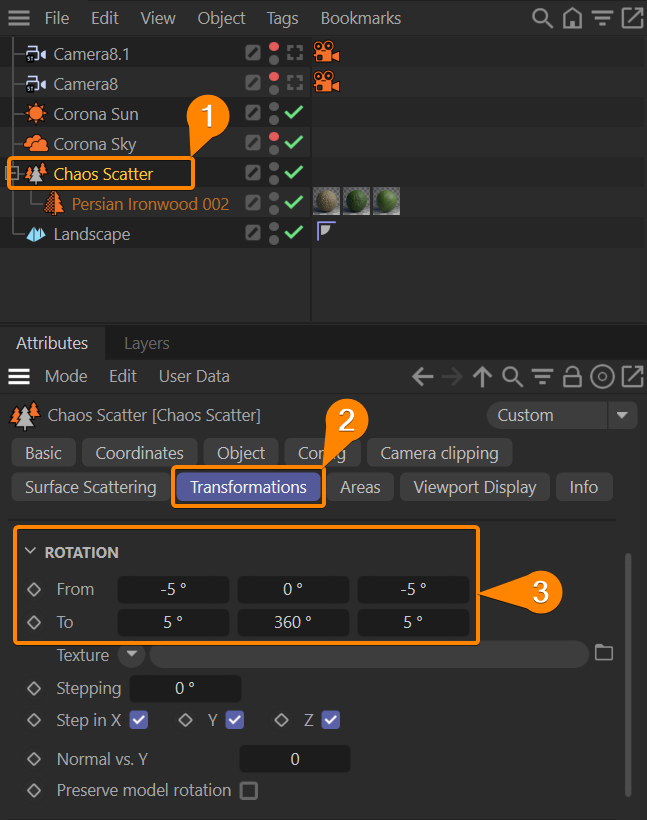Click the home path icon in Object Manager
Viewport: 647px width, 820px height.
[572, 18]
